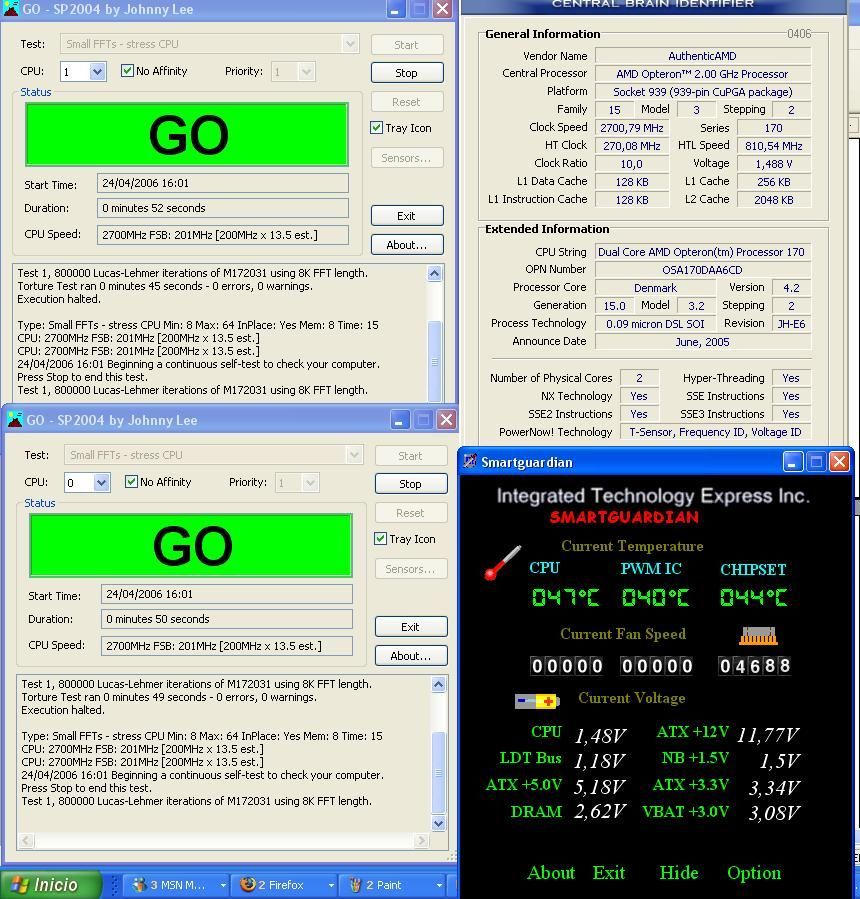Click top SP2004 window volcano icon
This screenshot has height=899, width=860.
pos(10,9)
